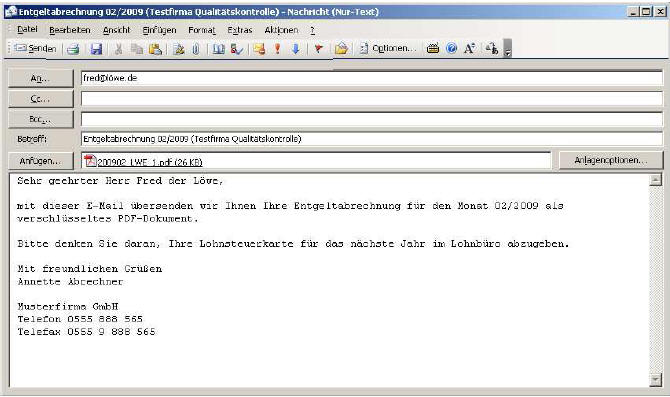Click the Print icon in toolbar
The height and width of the screenshot is (397, 670).
(x=73, y=49)
